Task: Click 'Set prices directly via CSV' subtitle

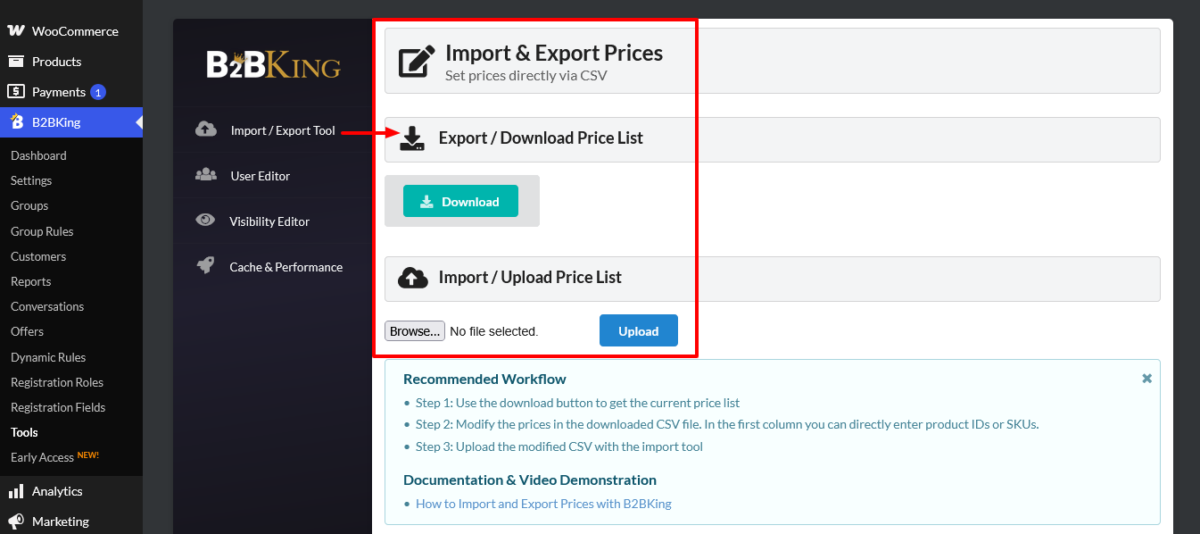Action: (526, 75)
